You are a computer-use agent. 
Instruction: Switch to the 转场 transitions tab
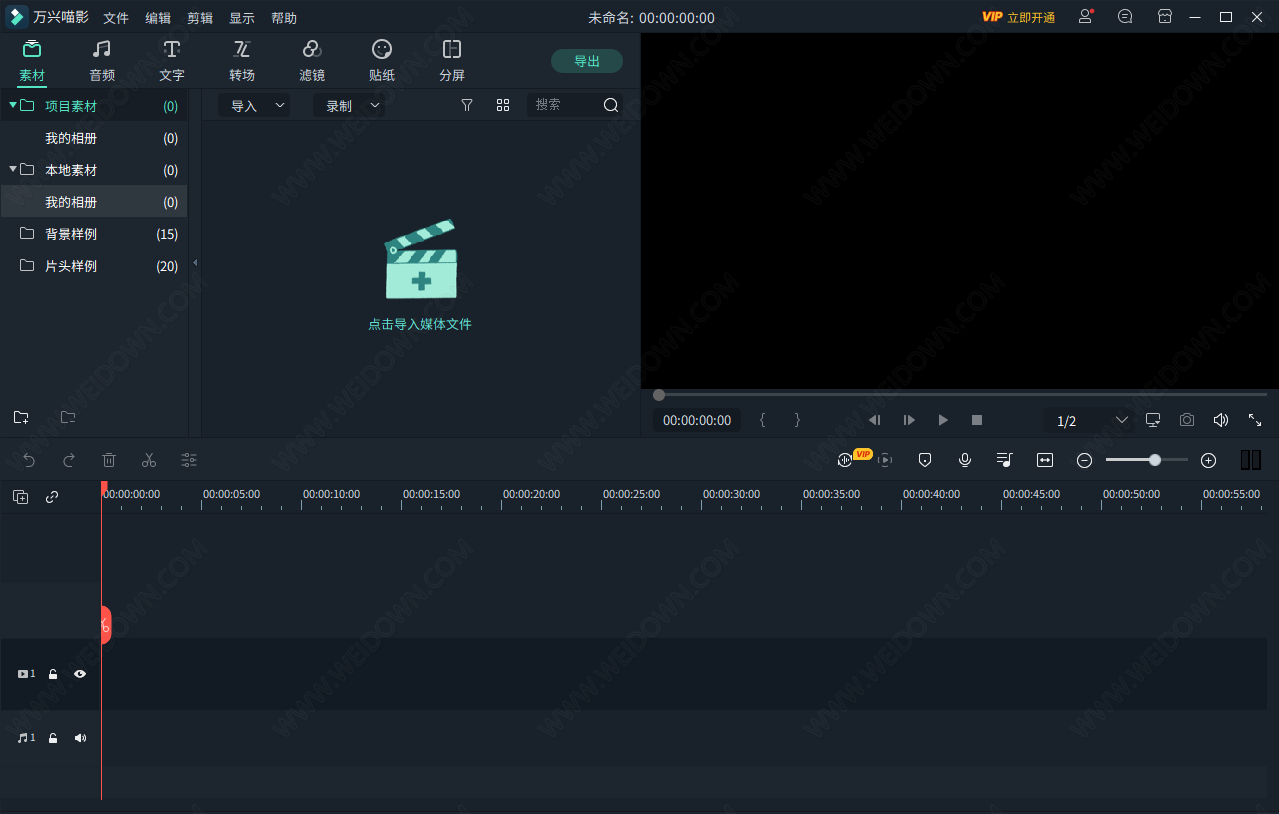pos(242,60)
